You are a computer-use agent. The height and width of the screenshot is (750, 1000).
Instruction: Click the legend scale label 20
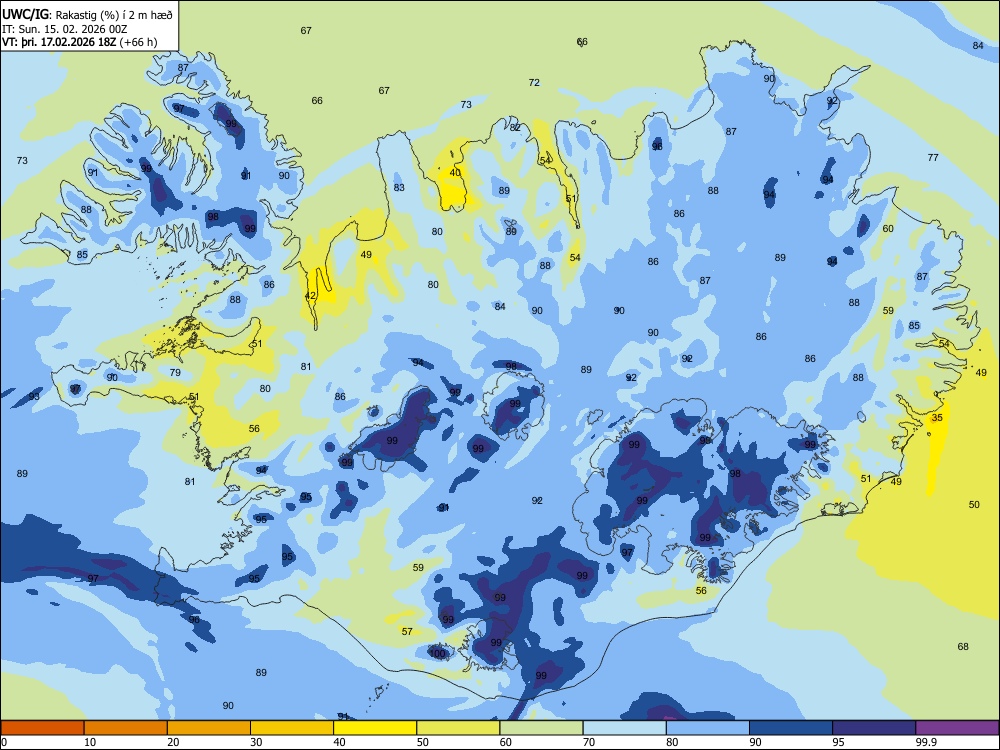tap(173, 742)
